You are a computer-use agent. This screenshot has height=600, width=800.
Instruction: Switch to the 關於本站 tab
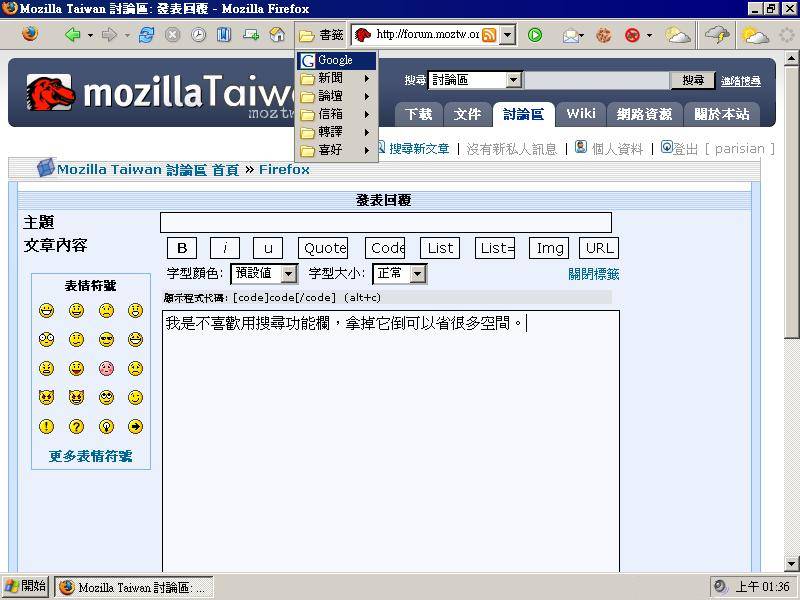721,114
